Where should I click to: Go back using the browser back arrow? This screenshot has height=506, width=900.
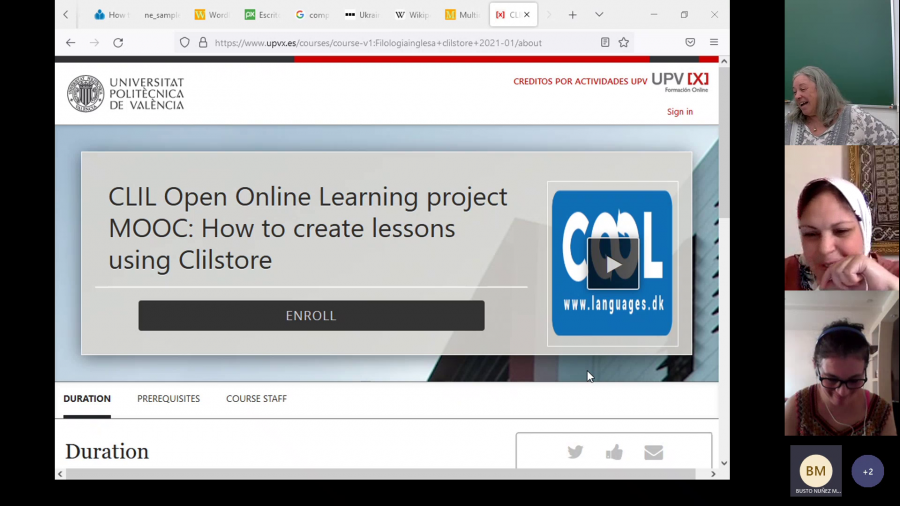pos(71,42)
